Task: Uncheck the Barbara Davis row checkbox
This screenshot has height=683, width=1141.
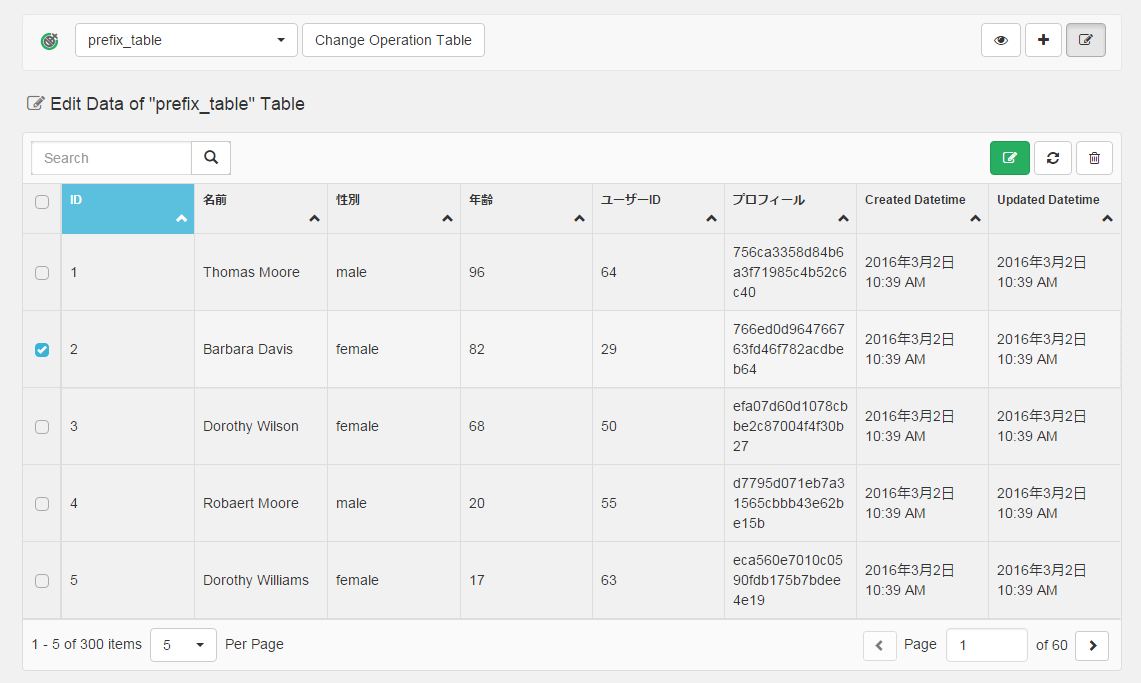Action: 42,350
